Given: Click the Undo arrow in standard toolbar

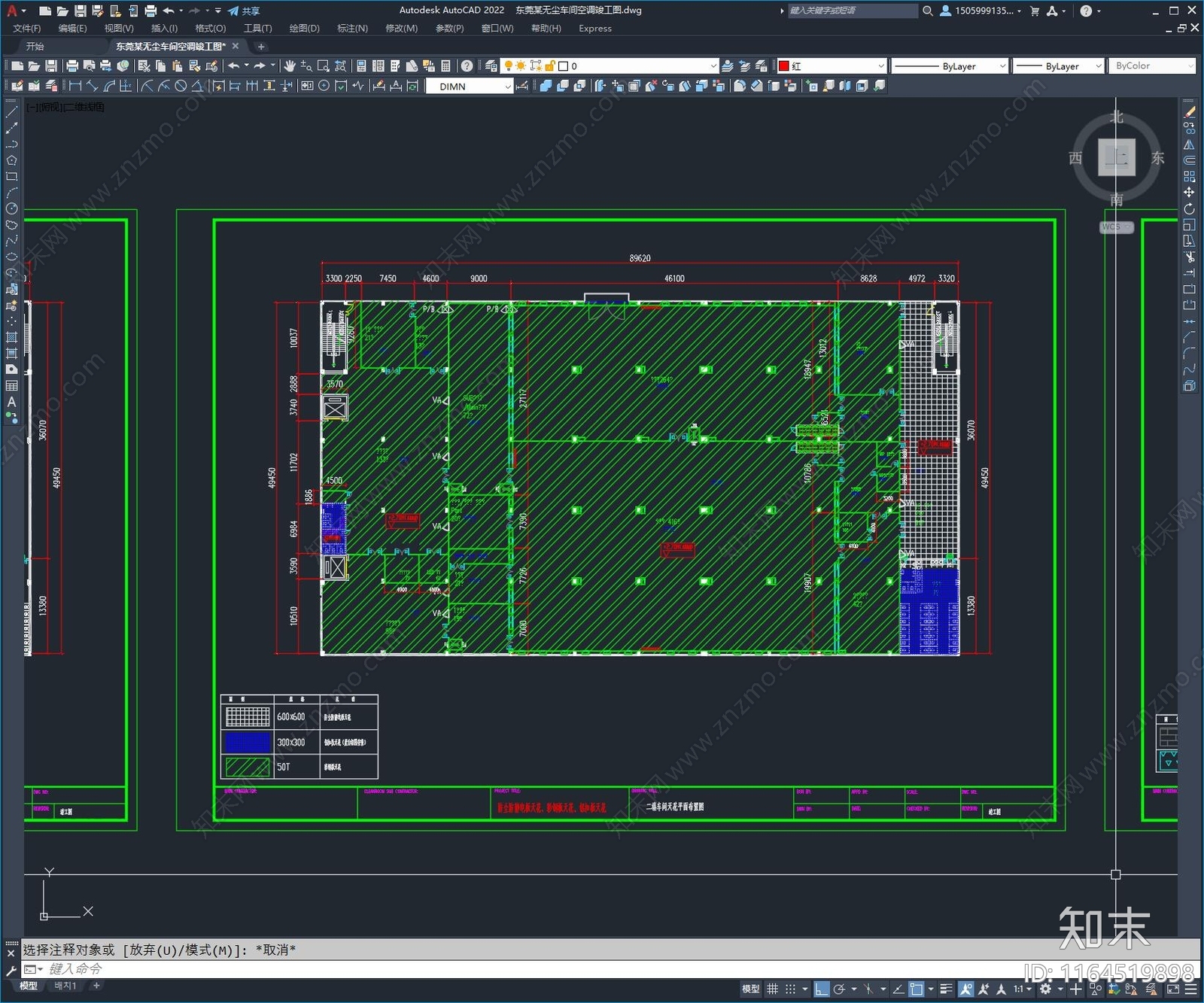Looking at the screenshot, I should point(234,66).
